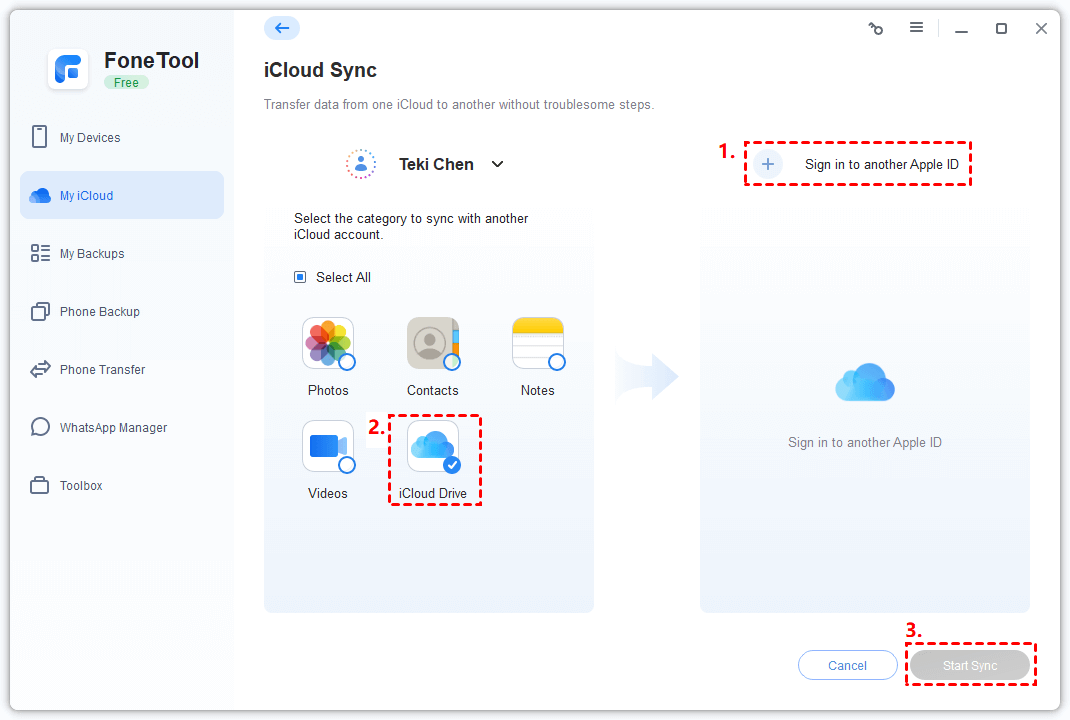Click the Notes category icon
The height and width of the screenshot is (720, 1070).
coord(537,344)
